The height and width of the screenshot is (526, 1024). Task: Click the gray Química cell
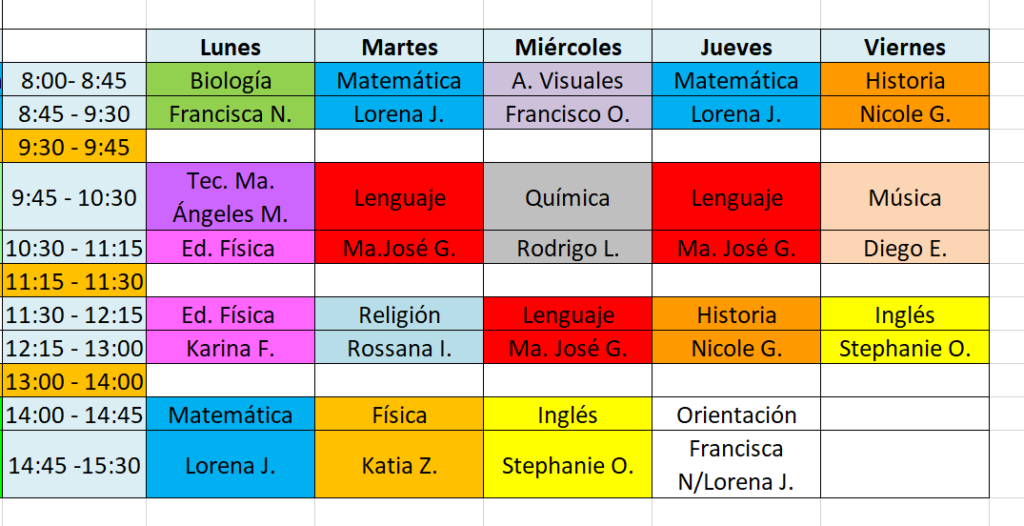tap(568, 197)
